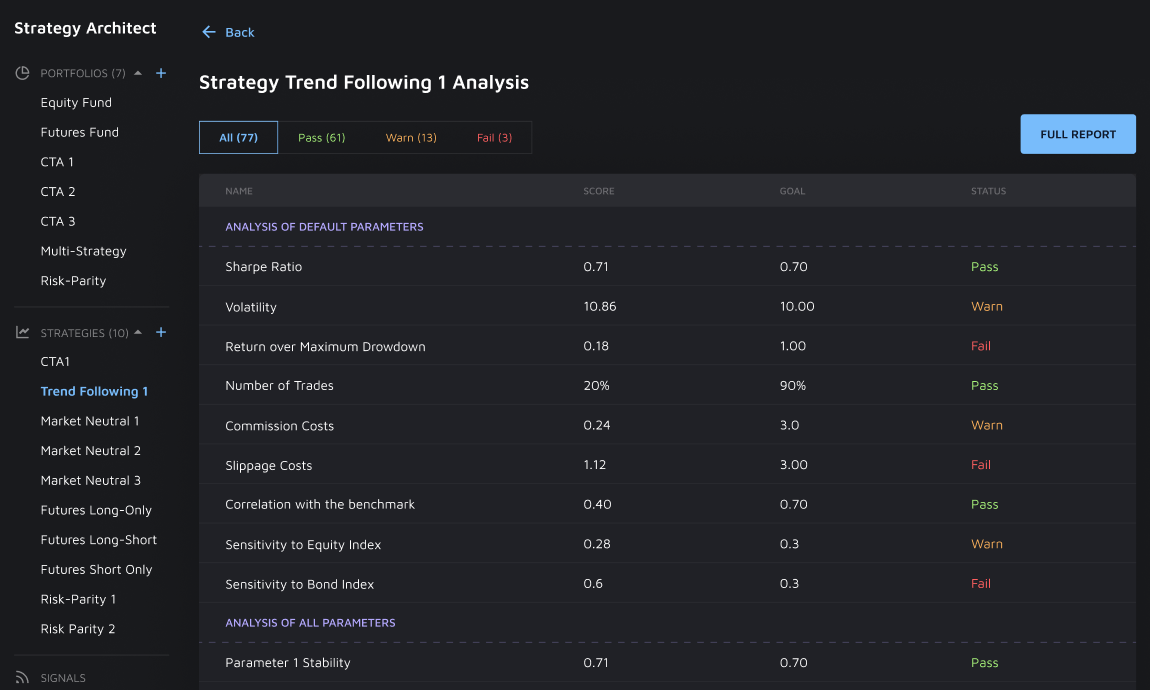Click the Portfolios pie chart icon
1150x690 pixels.
23,73
